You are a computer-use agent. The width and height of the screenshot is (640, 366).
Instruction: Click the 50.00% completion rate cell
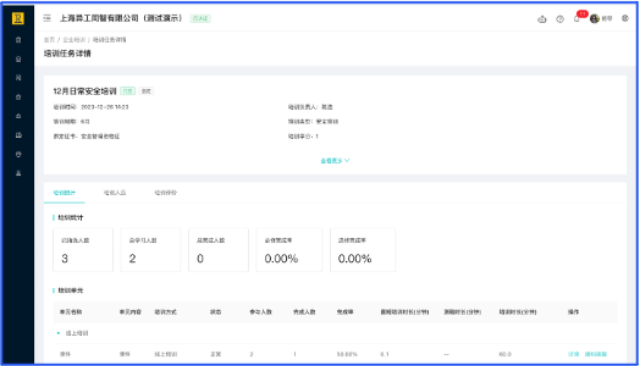[347, 354]
